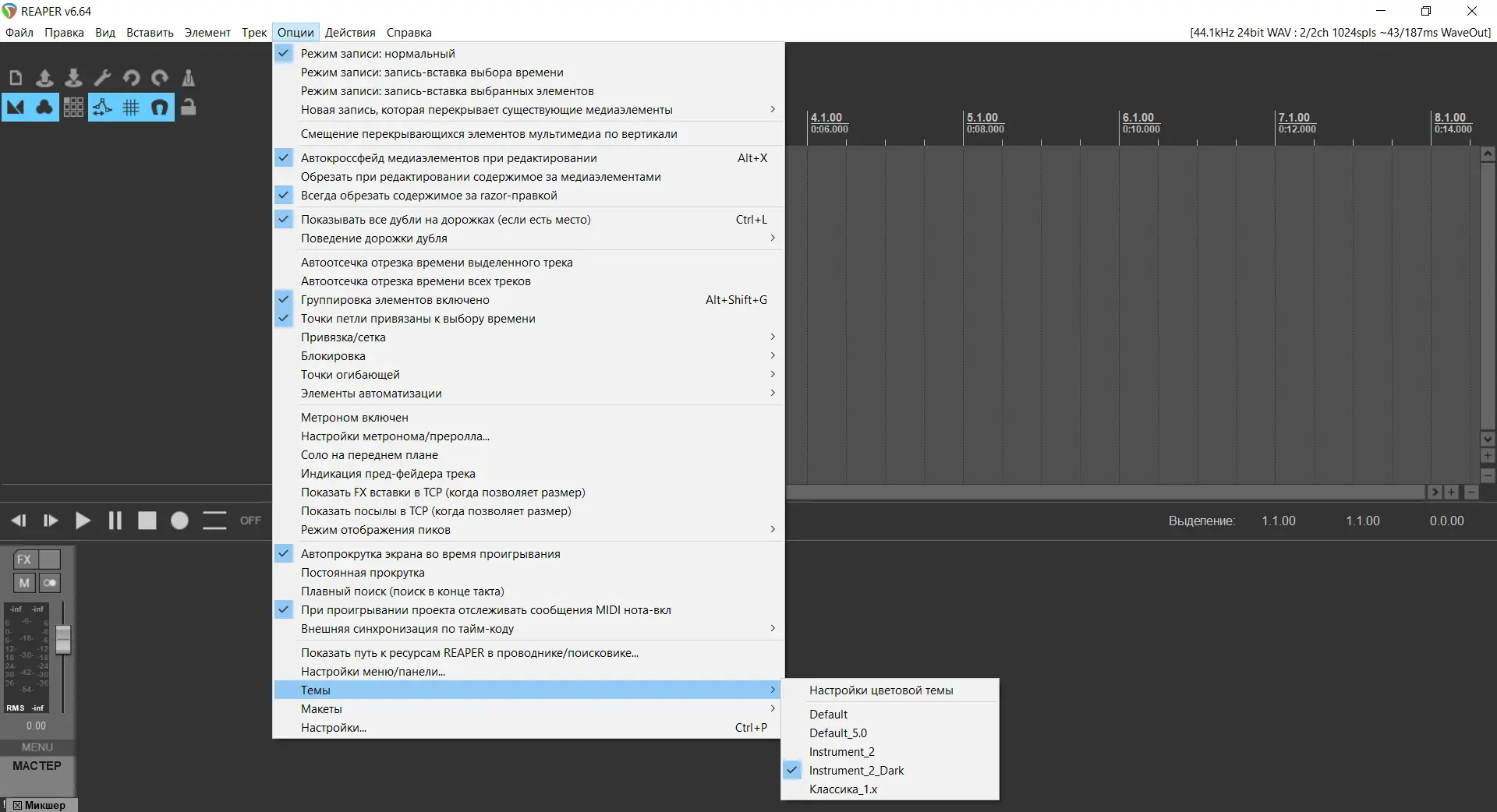Click the Undo arrow icon
This screenshot has width=1497, height=812.
point(131,78)
